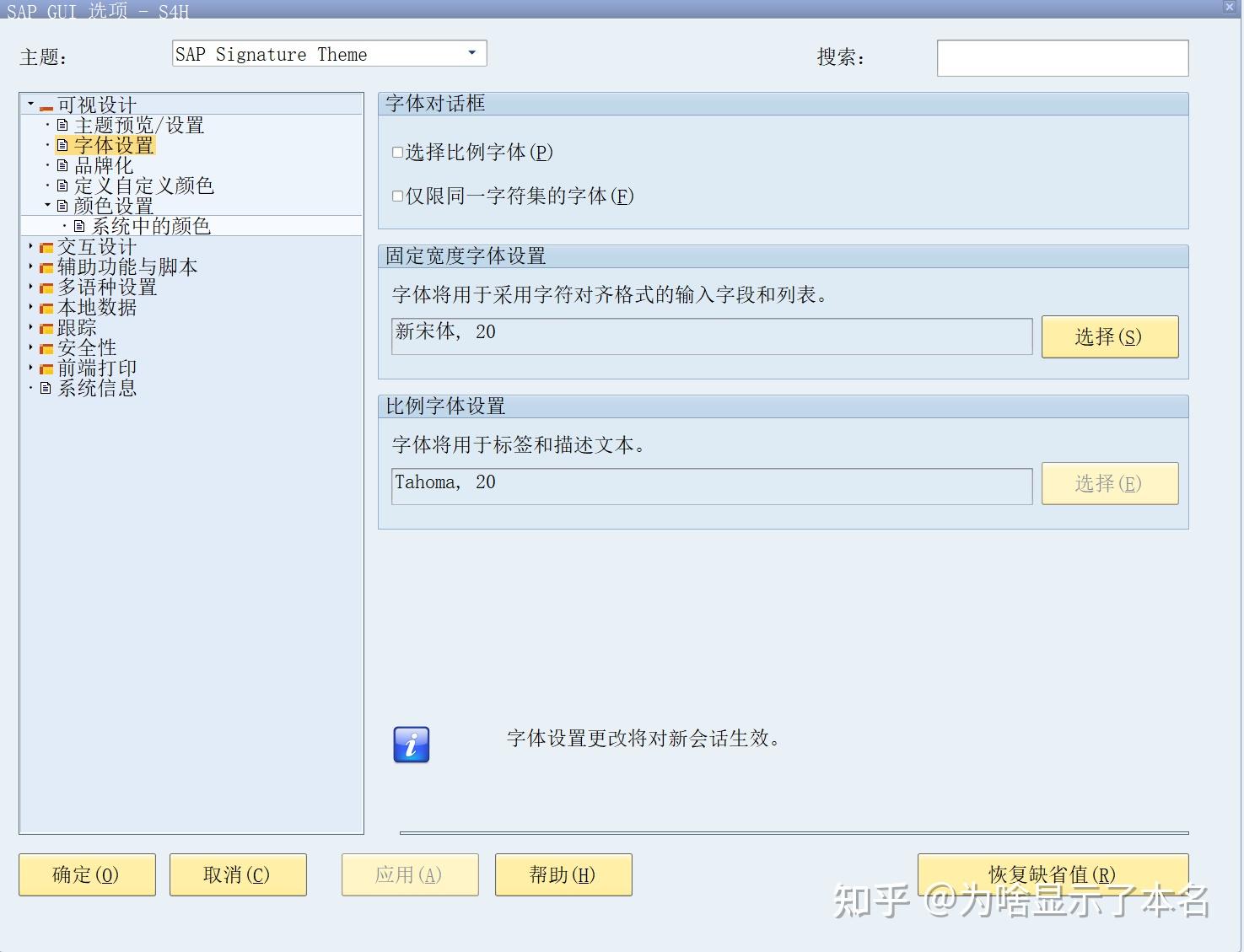This screenshot has height=952, width=1244.
Task: Click the 系统中的颜色 page icon
Action: click(79, 225)
